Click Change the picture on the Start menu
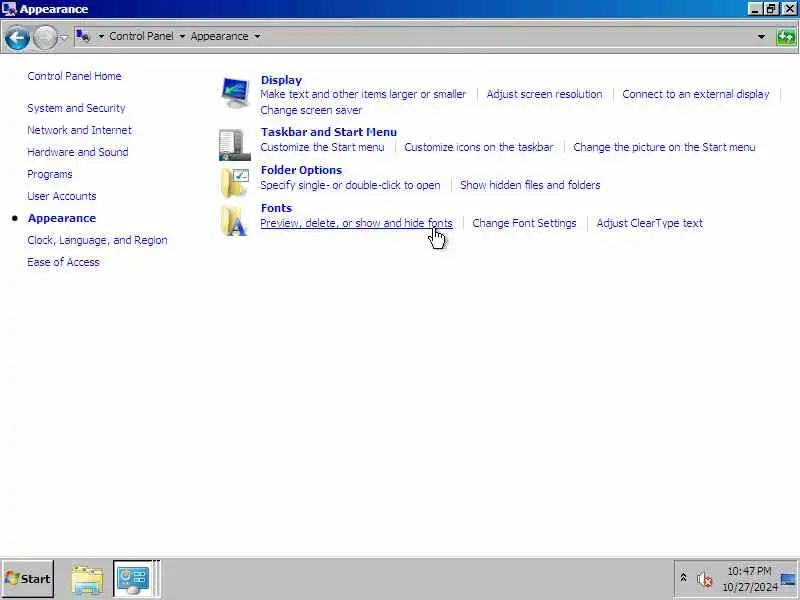Image resolution: width=800 pixels, height=600 pixels. point(664,147)
